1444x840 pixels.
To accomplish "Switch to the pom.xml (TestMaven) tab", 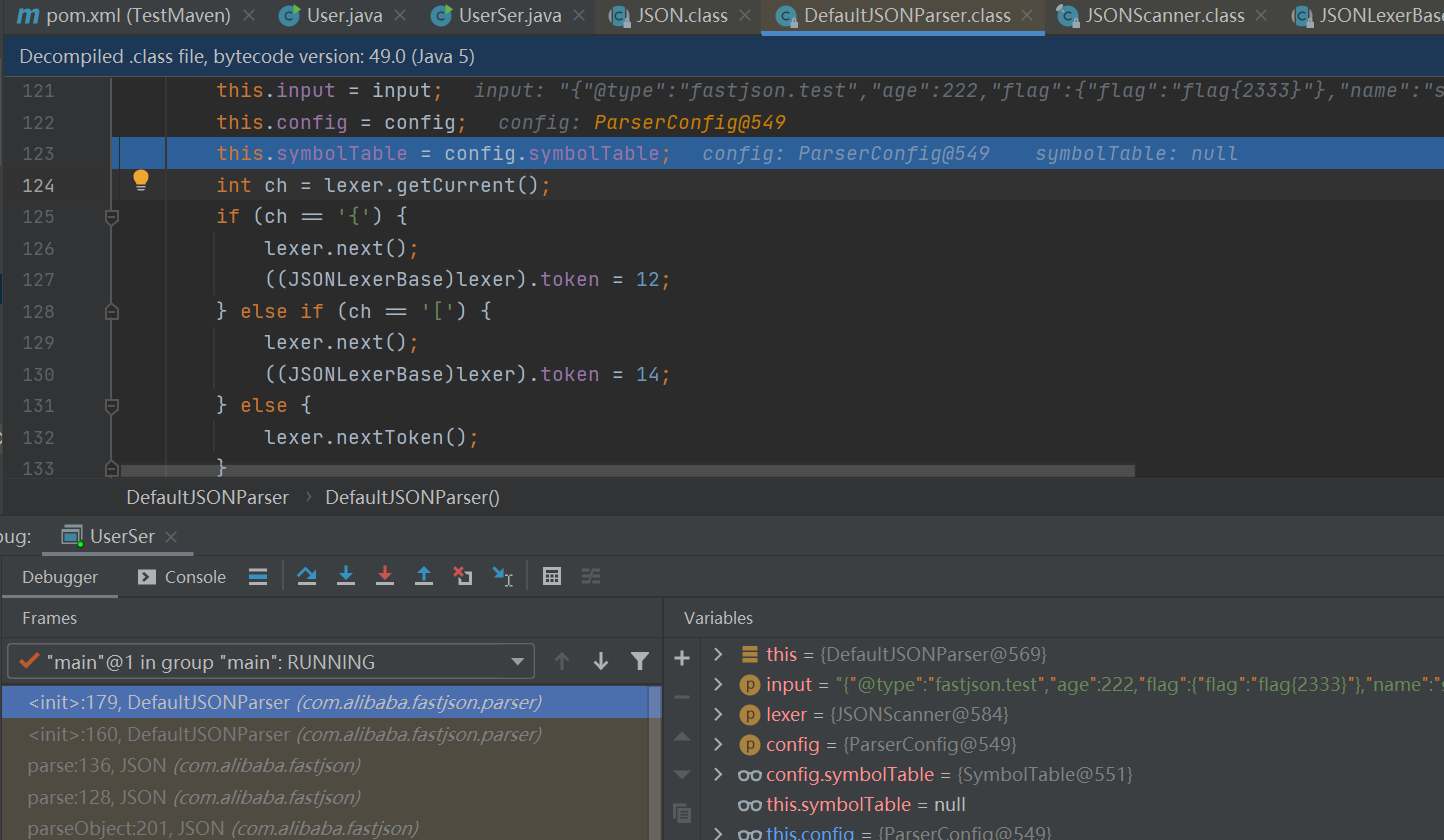I will coord(137,16).
